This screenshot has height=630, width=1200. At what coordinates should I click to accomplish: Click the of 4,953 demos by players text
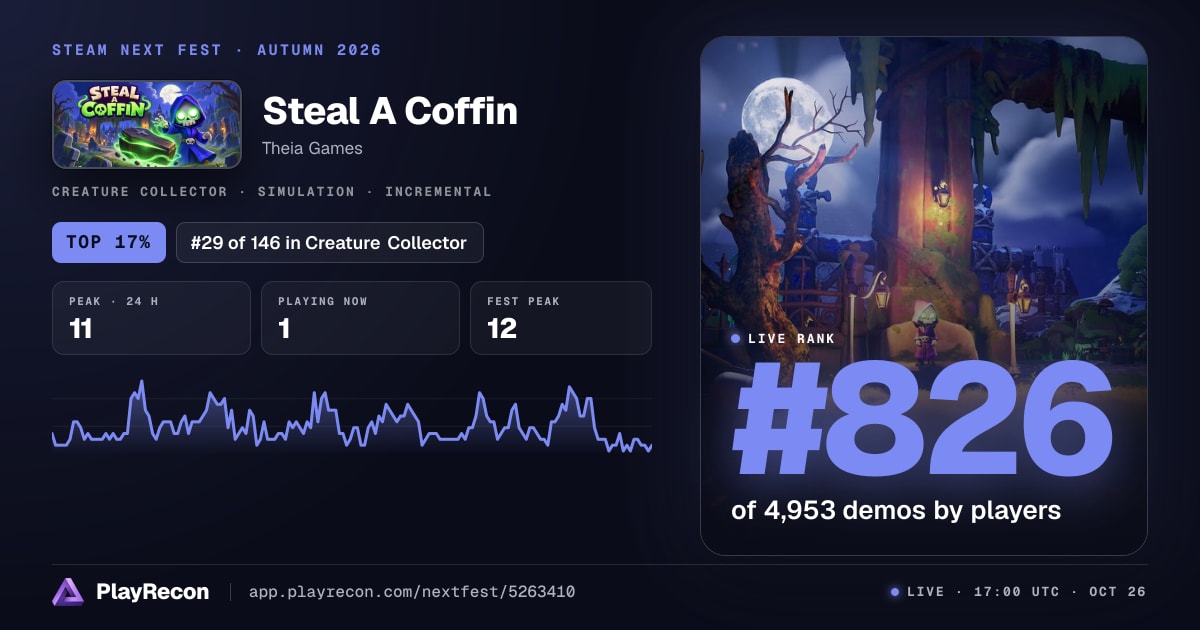click(896, 510)
